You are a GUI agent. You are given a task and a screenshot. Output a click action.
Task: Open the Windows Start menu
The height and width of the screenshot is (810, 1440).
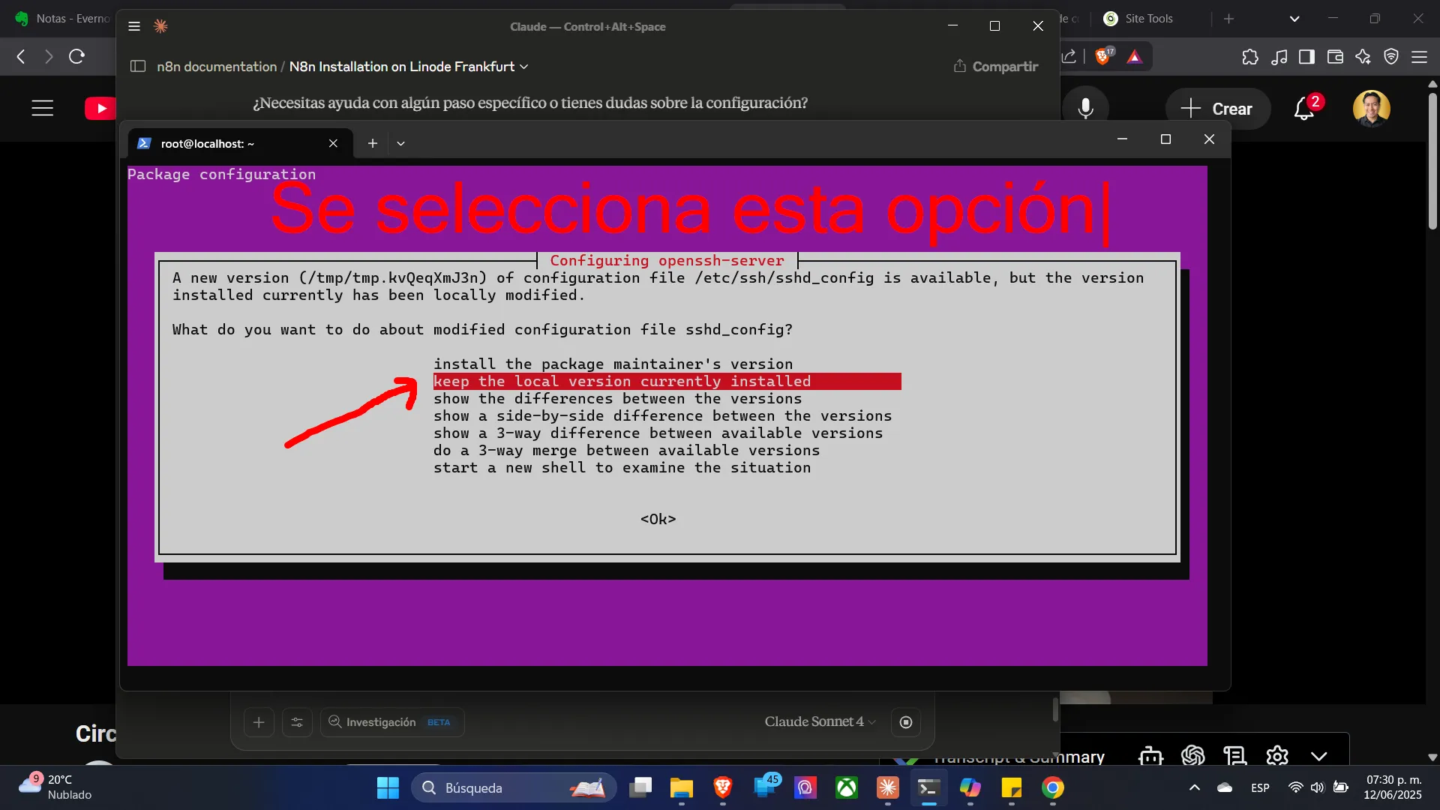[x=388, y=788]
